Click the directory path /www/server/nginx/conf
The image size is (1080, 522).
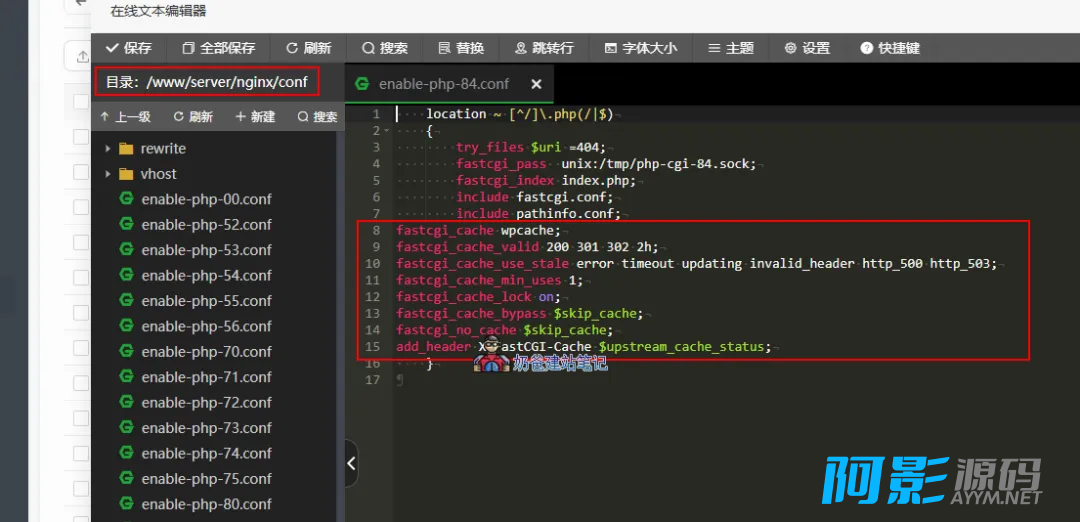tap(207, 82)
